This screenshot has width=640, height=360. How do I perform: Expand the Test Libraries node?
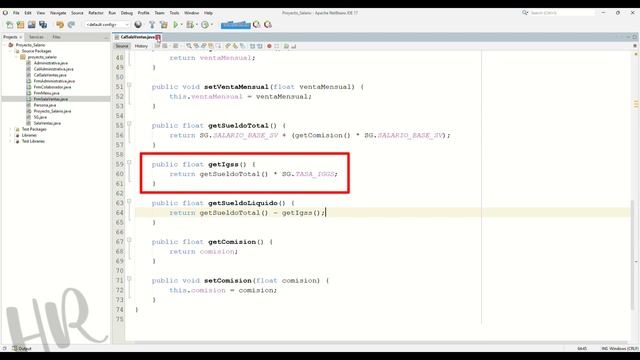point(11,141)
